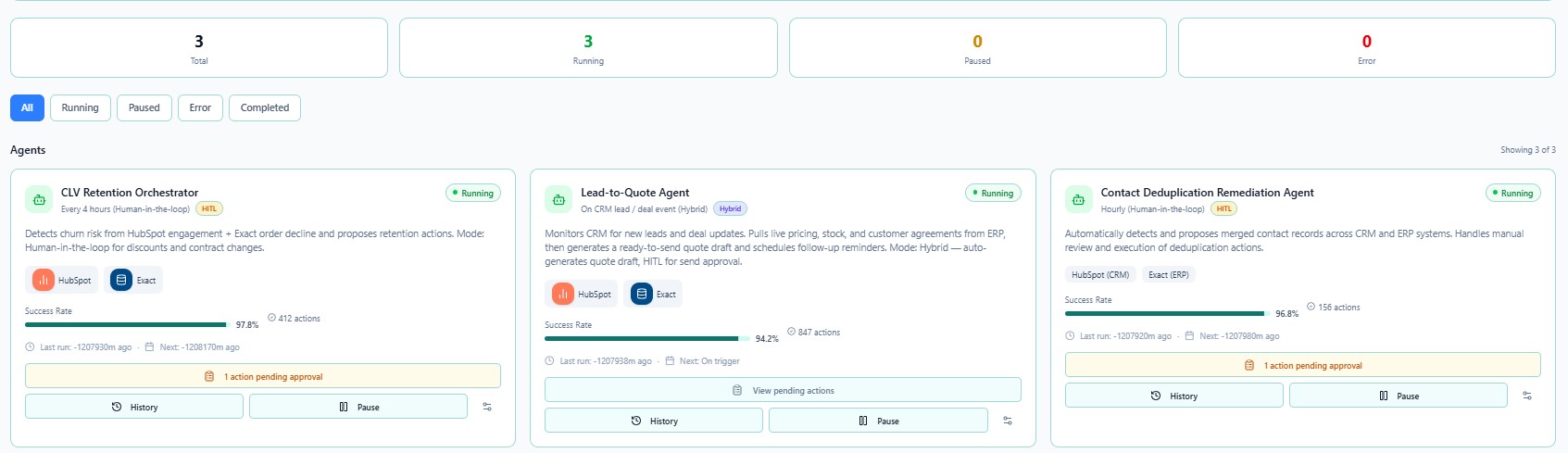Click Exact icon in Lead-to-Quote card
The width and height of the screenshot is (1568, 453).
click(x=642, y=294)
